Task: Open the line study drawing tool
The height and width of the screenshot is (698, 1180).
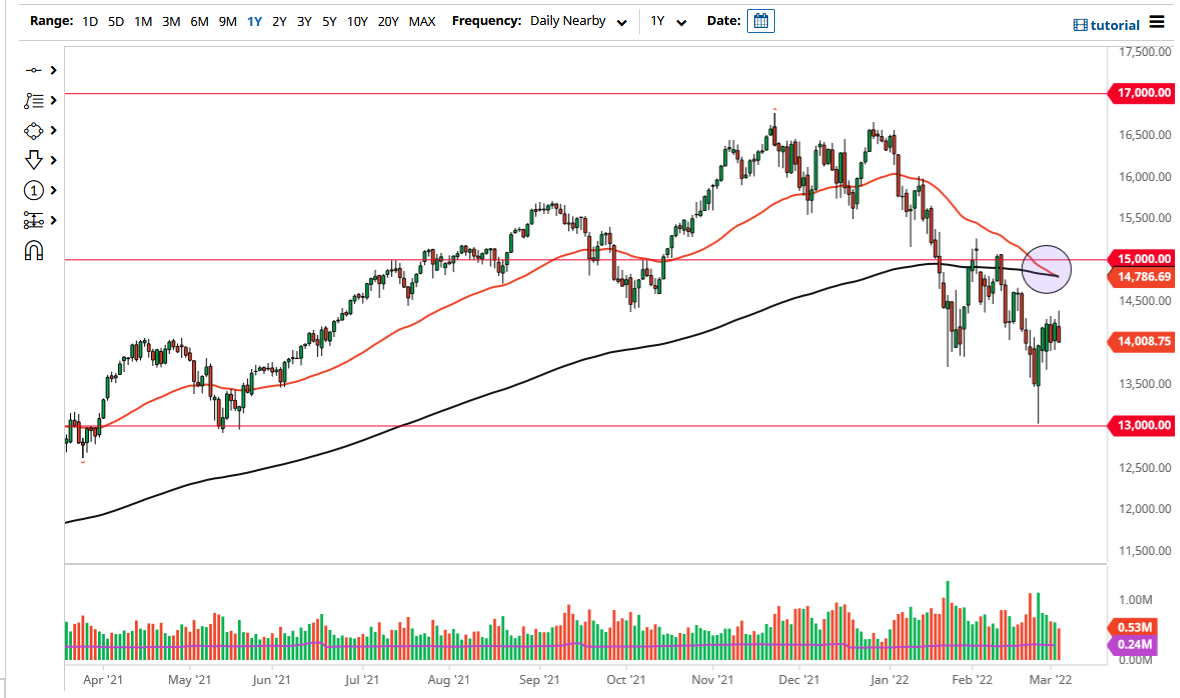Action: pyautogui.click(x=33, y=100)
